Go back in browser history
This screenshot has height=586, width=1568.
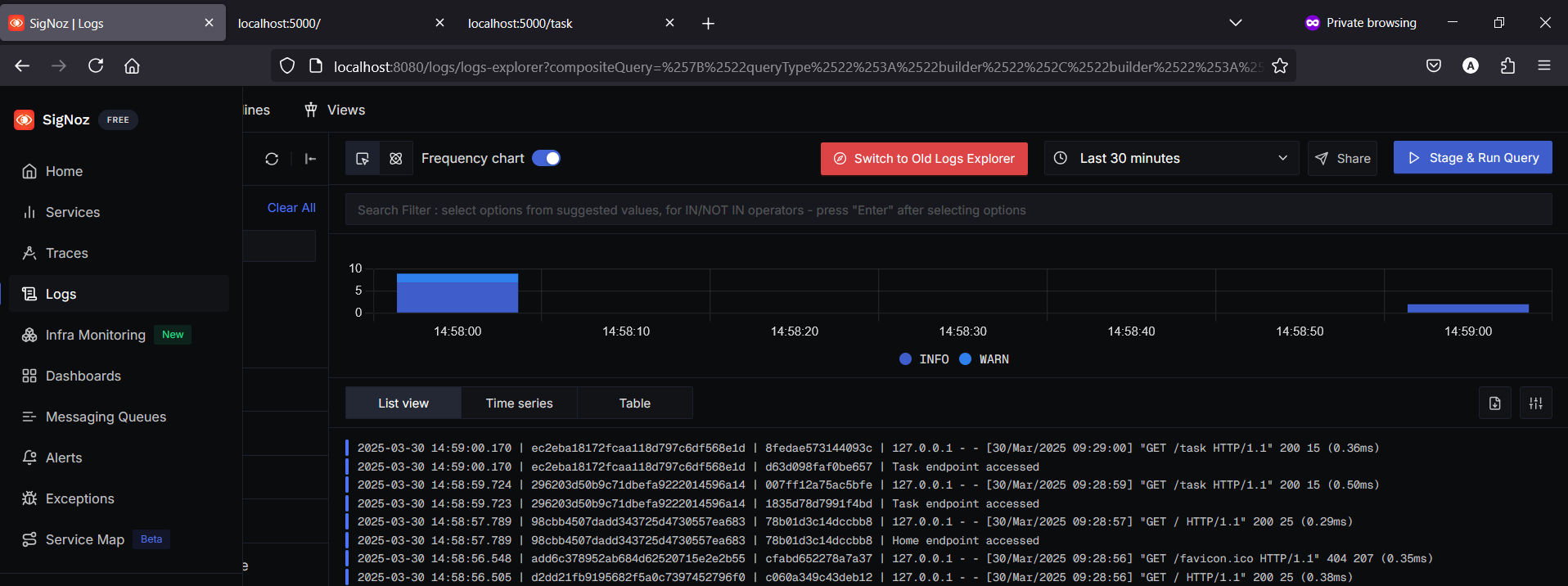[x=22, y=65]
